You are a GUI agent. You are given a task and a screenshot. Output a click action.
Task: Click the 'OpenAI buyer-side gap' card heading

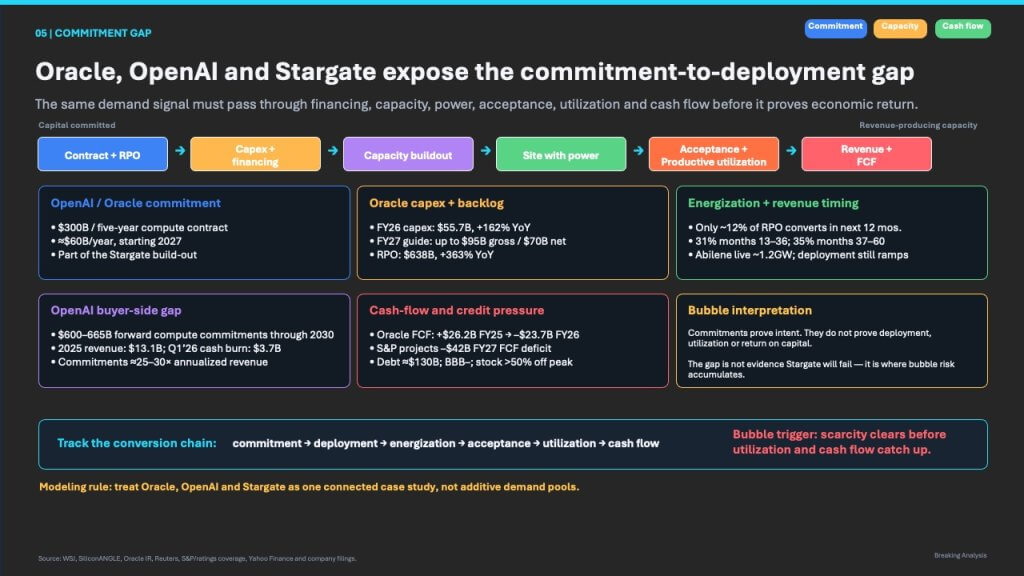(x=116, y=310)
